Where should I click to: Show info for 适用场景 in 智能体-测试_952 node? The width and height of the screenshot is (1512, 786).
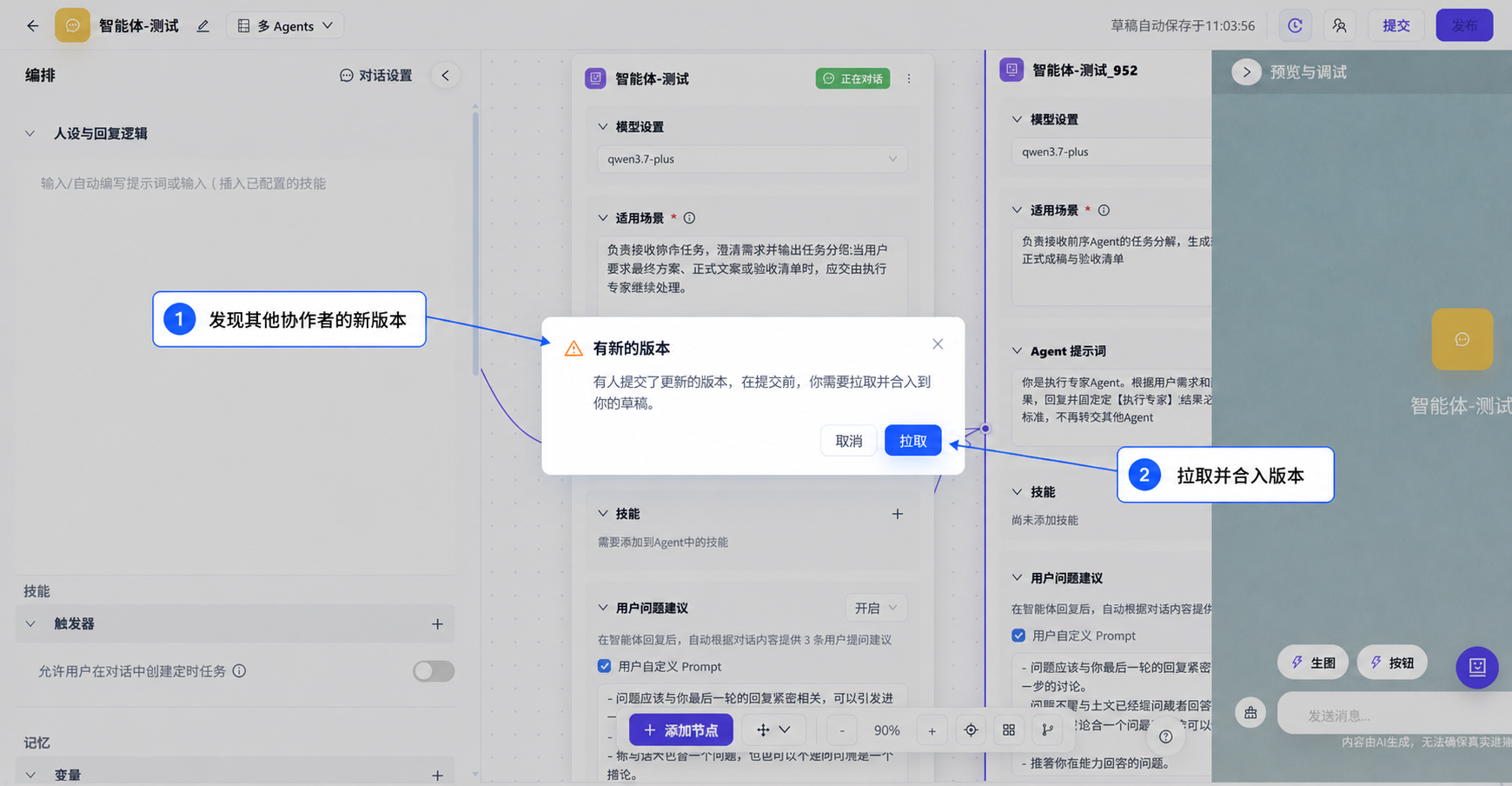tap(1104, 210)
